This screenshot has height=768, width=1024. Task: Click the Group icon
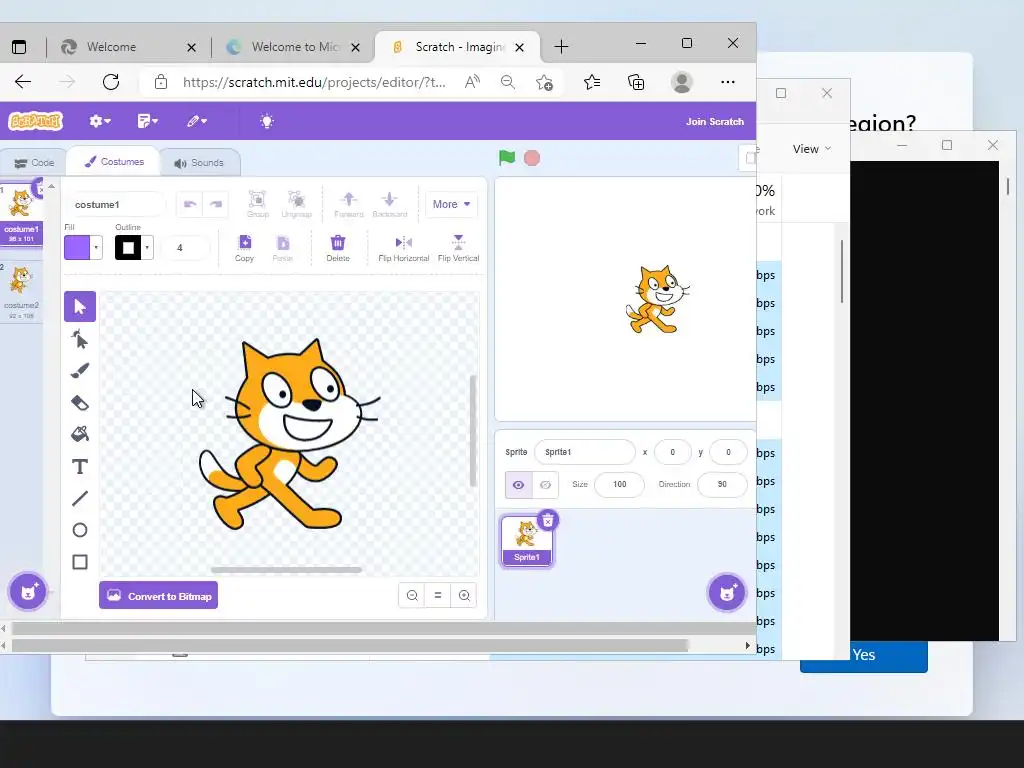coord(257,204)
